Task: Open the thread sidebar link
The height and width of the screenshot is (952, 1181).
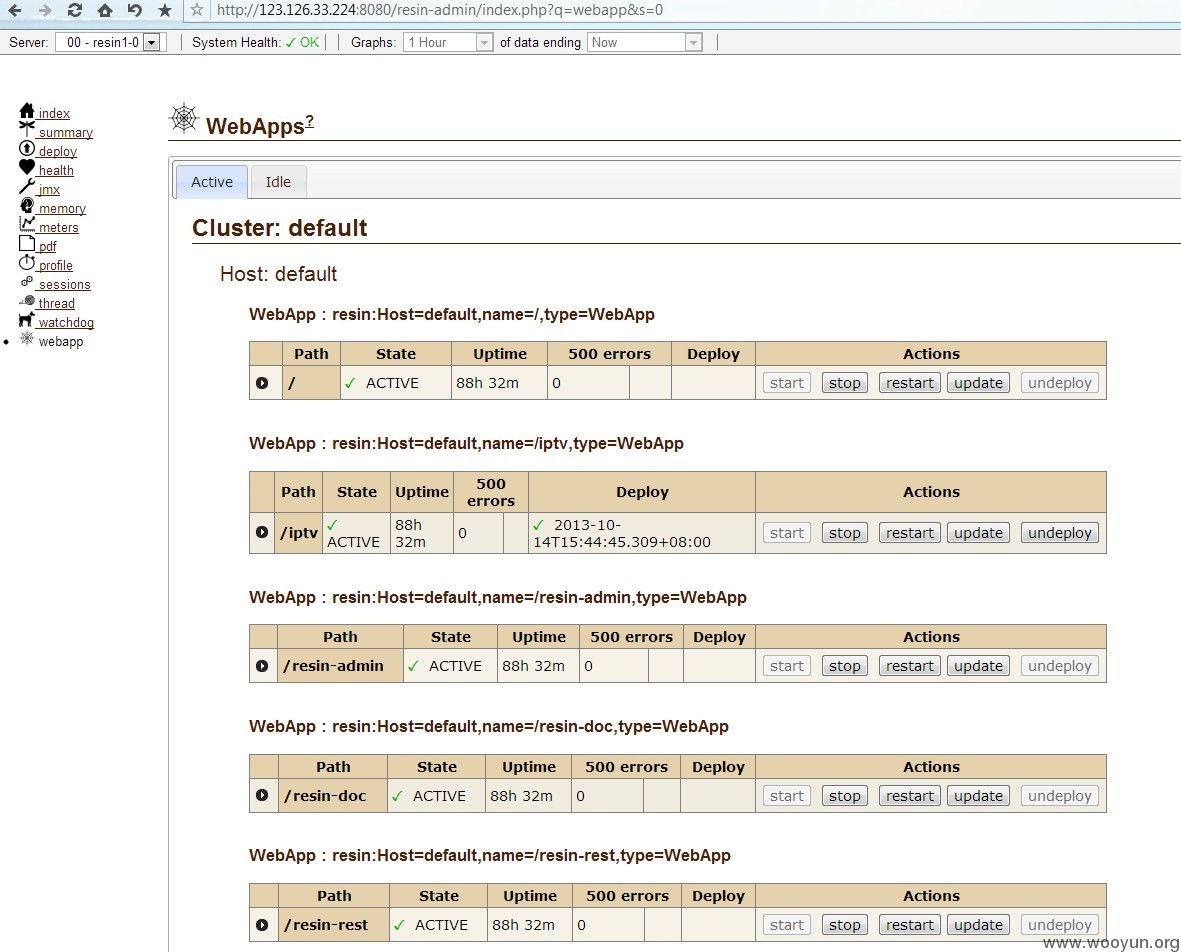Action: click(56, 304)
